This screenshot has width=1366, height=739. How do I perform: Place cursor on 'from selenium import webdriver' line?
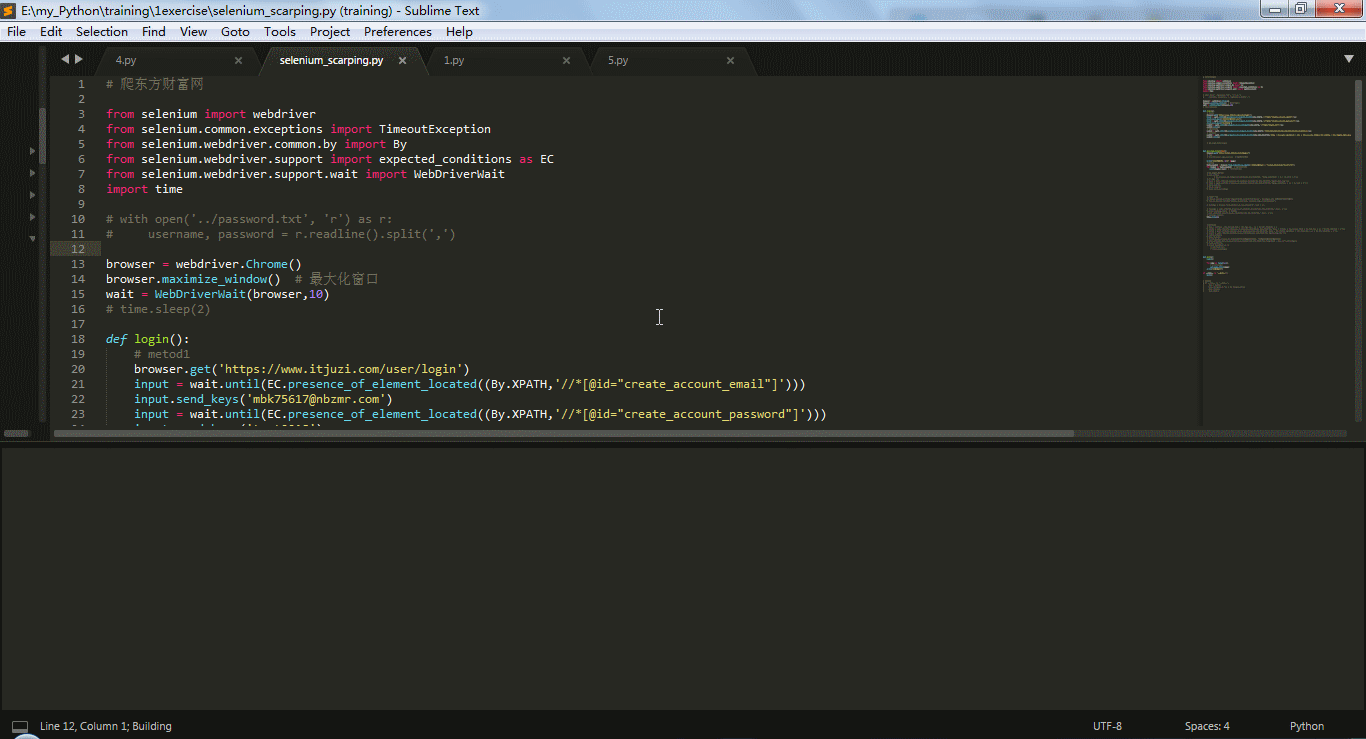[211, 114]
